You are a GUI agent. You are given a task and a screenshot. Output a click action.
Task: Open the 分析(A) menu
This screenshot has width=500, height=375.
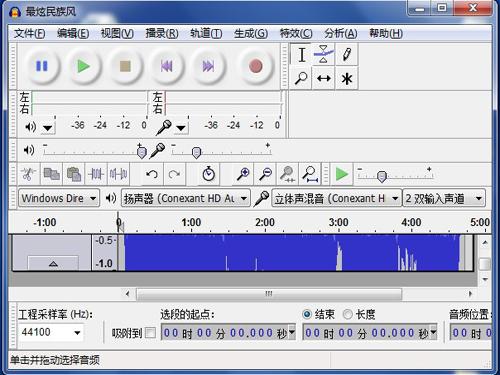341,33
